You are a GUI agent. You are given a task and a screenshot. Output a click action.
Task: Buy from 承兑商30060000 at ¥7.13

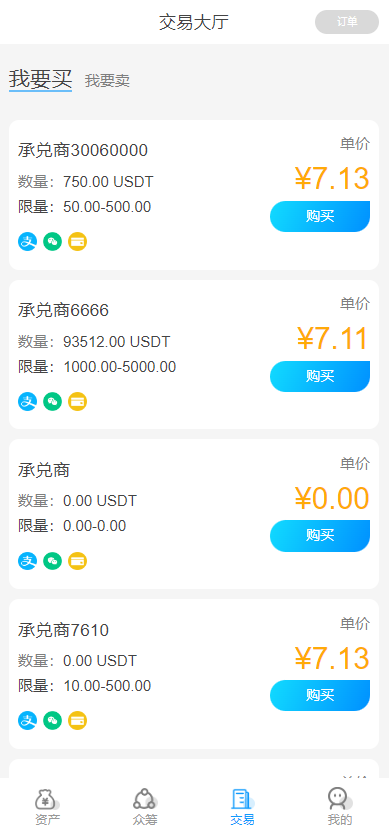[x=320, y=216]
